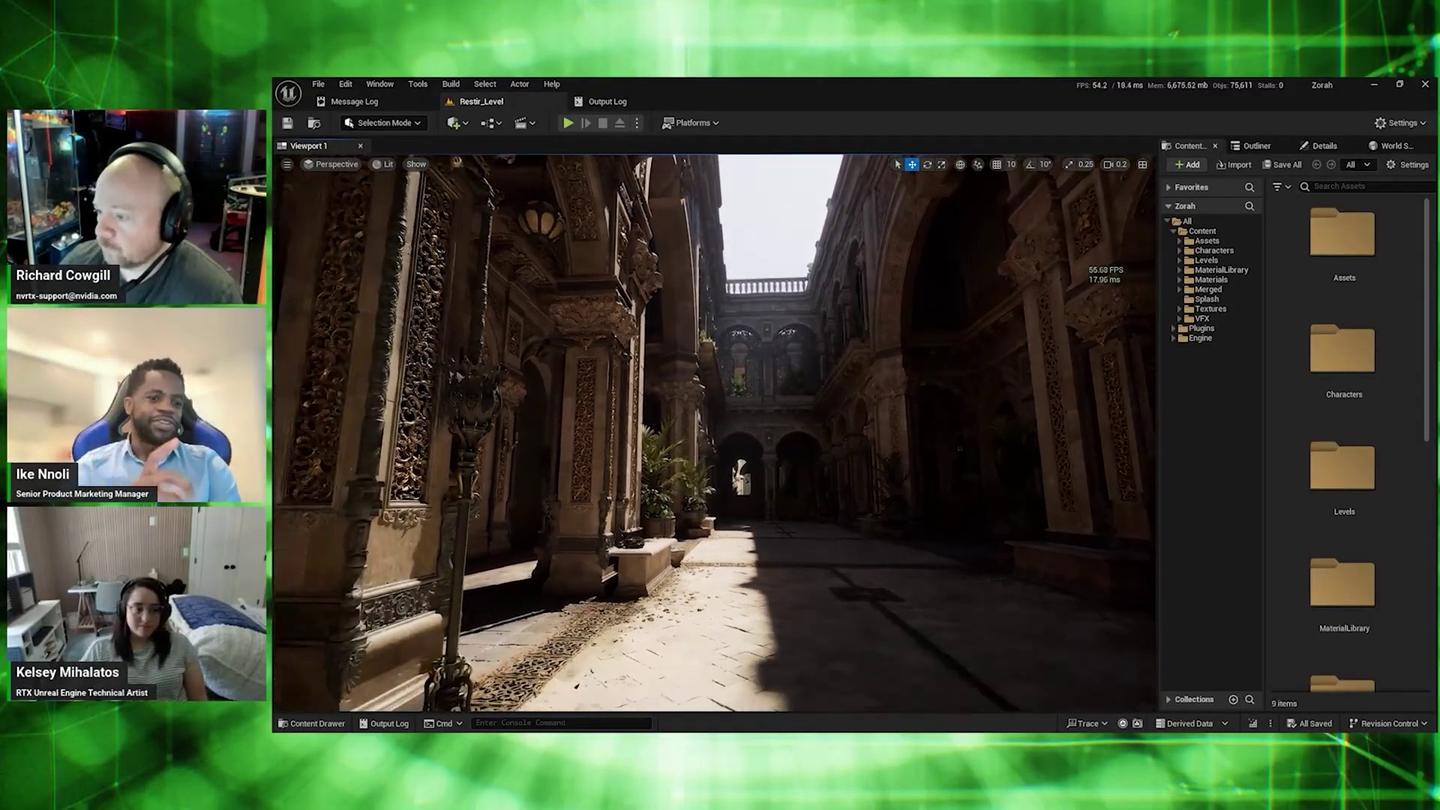
Task: Open the Characters folder thumbnail
Action: 1343,351
